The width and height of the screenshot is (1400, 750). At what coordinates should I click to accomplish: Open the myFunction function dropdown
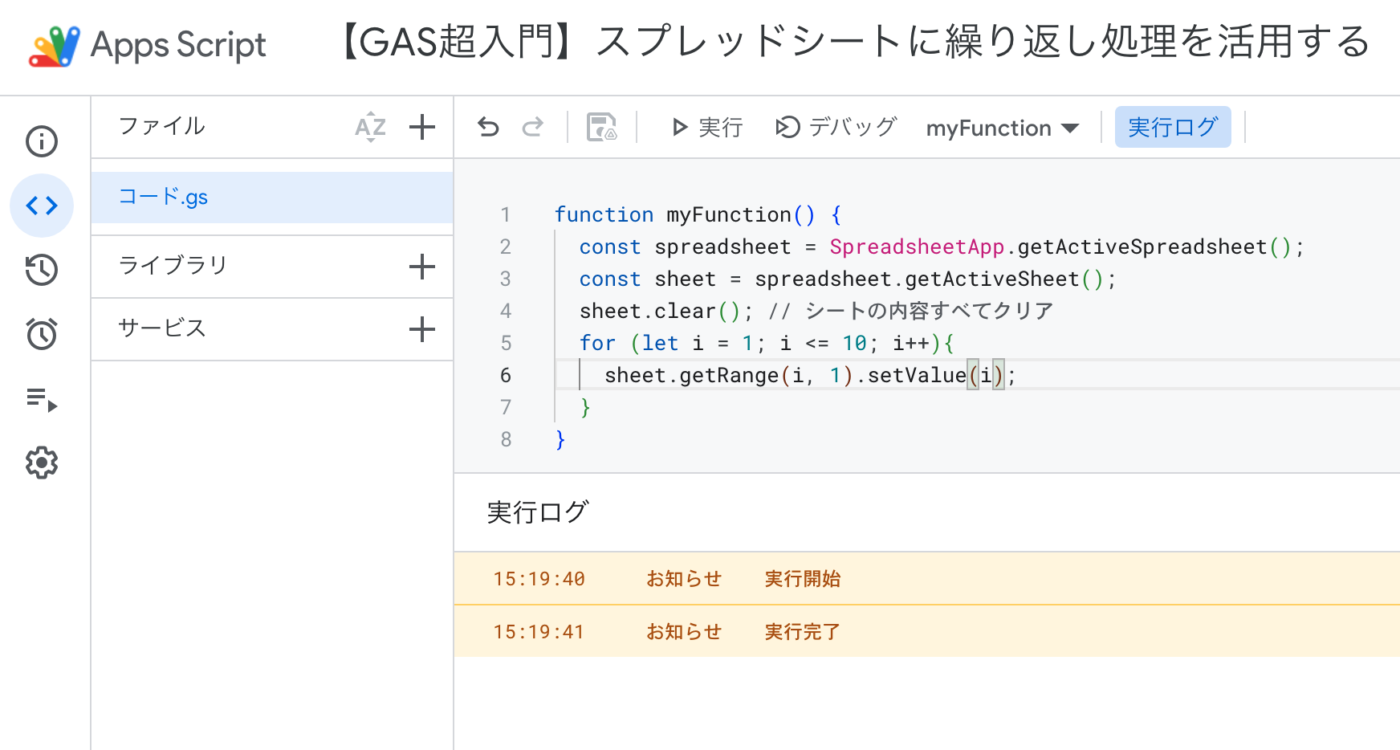coord(1002,128)
